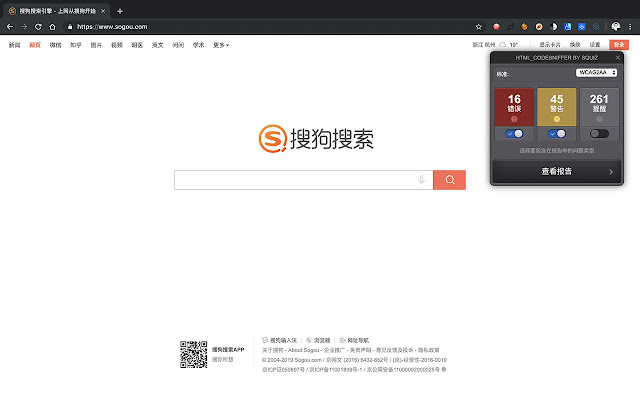The image size is (640, 400).
Task: Click the 搜狗搜索APP label
Action: 228,350
